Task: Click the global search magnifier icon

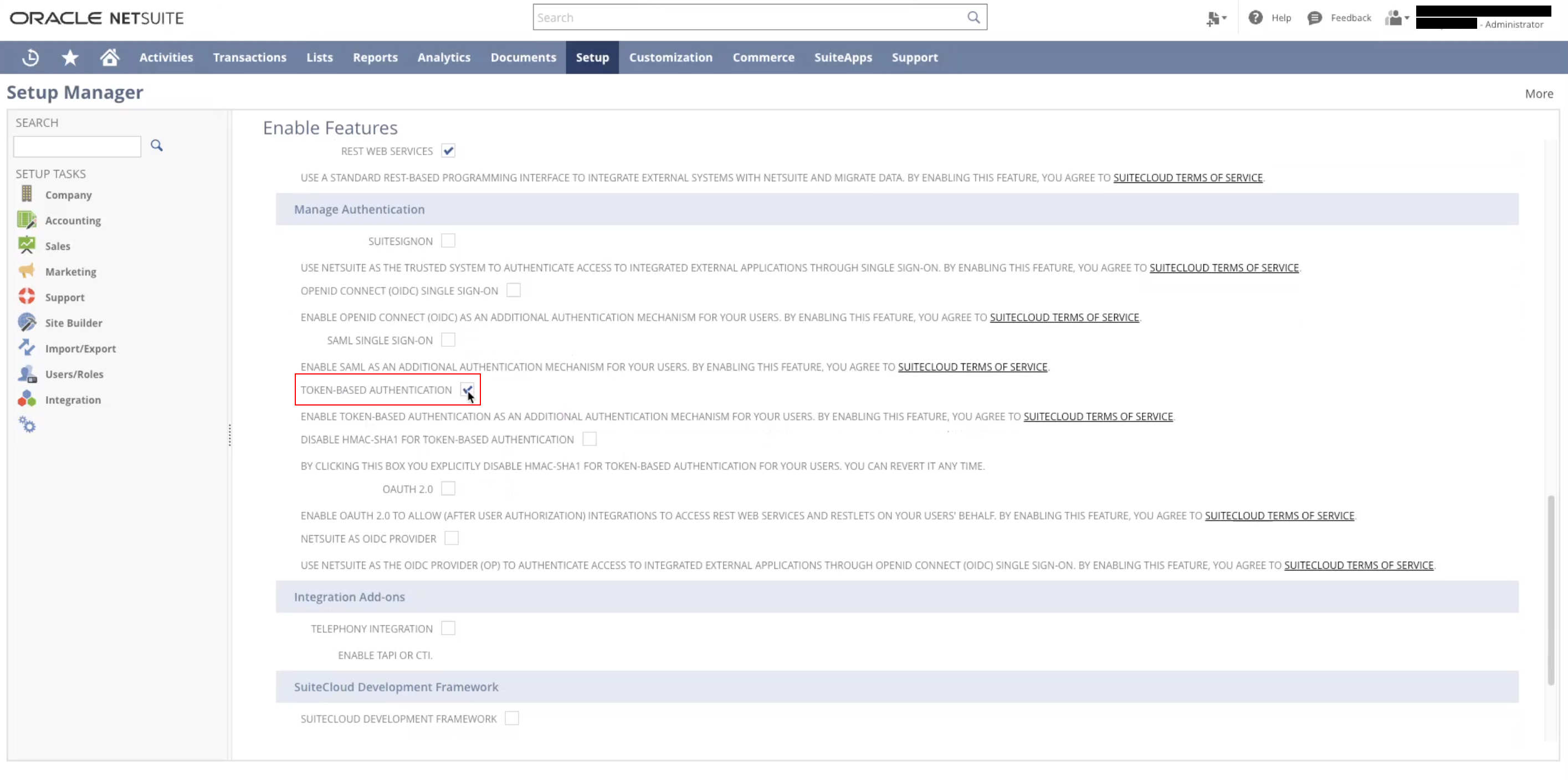Action: pos(973,18)
